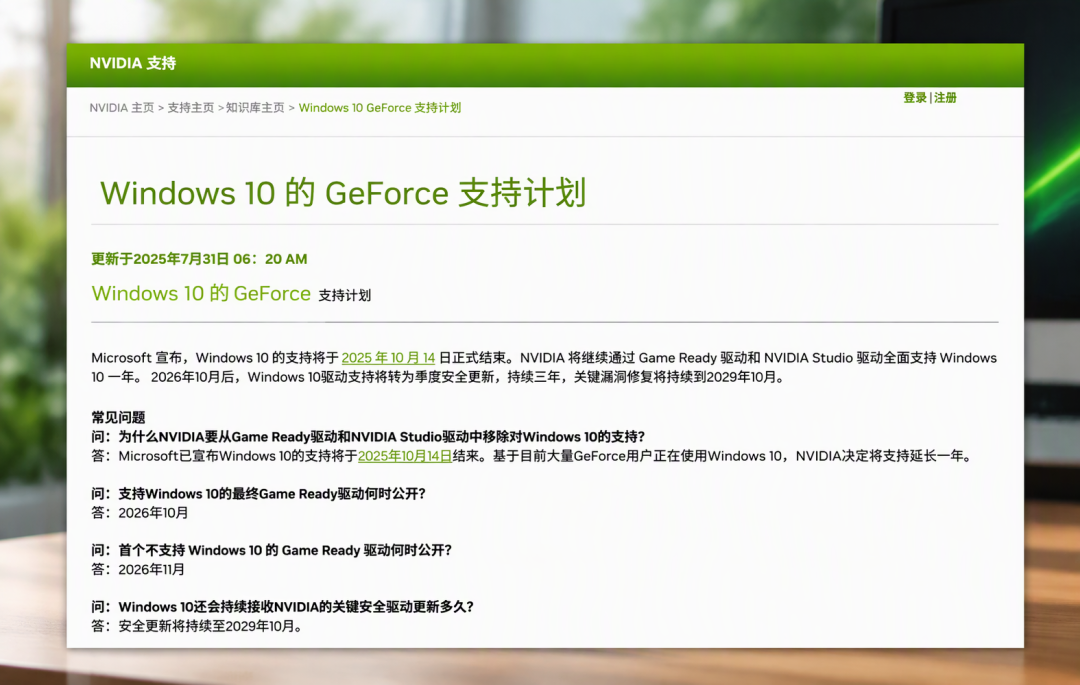Open the 2025年10月14日 link in the first answer
This screenshot has height=685, width=1080.
coord(405,456)
